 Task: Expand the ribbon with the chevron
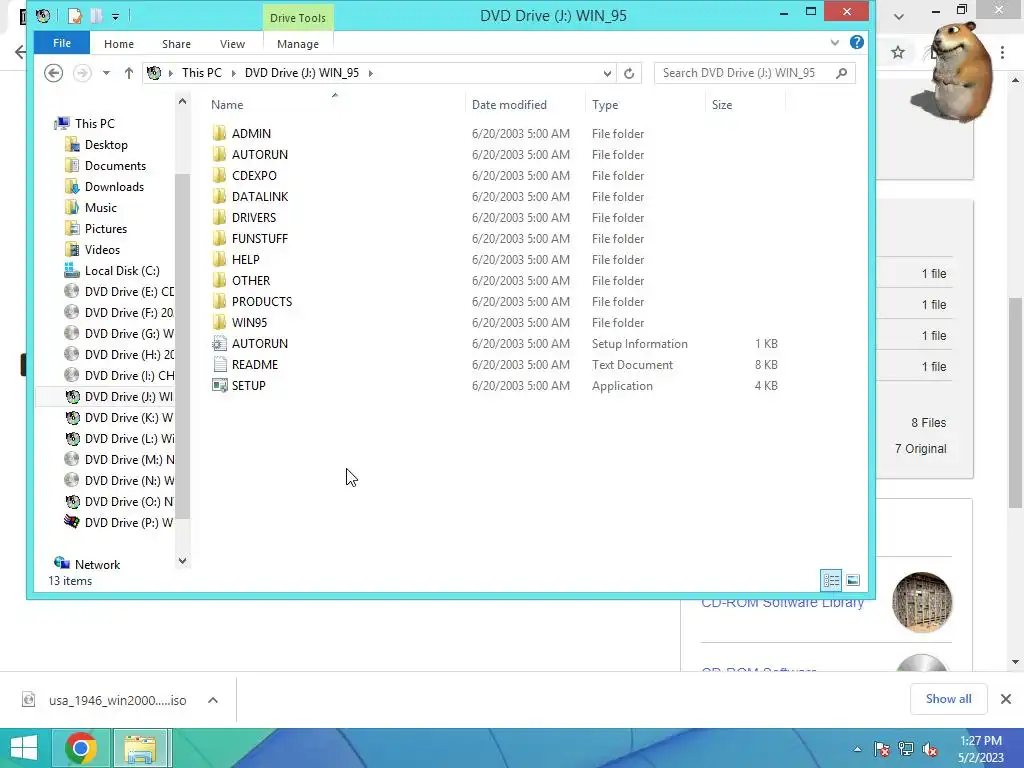(835, 42)
